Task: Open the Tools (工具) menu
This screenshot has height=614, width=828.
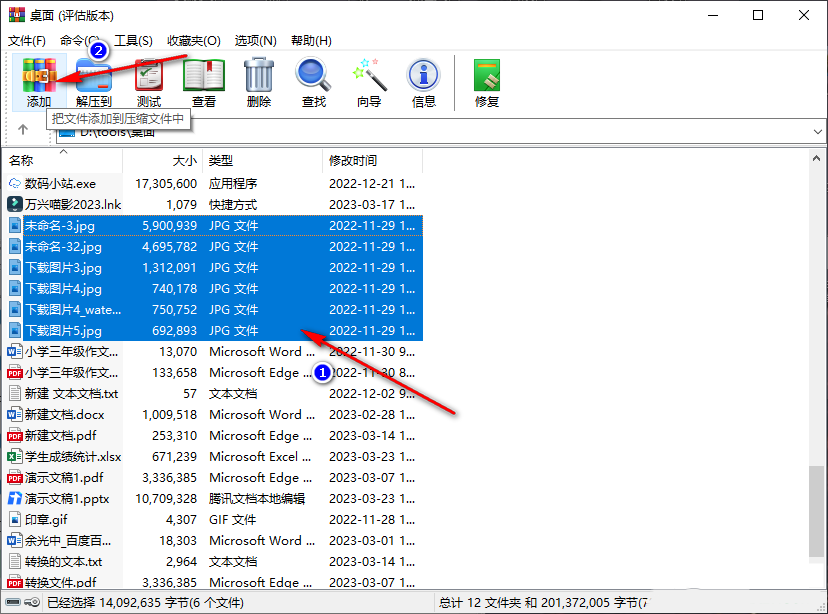Action: (x=134, y=41)
